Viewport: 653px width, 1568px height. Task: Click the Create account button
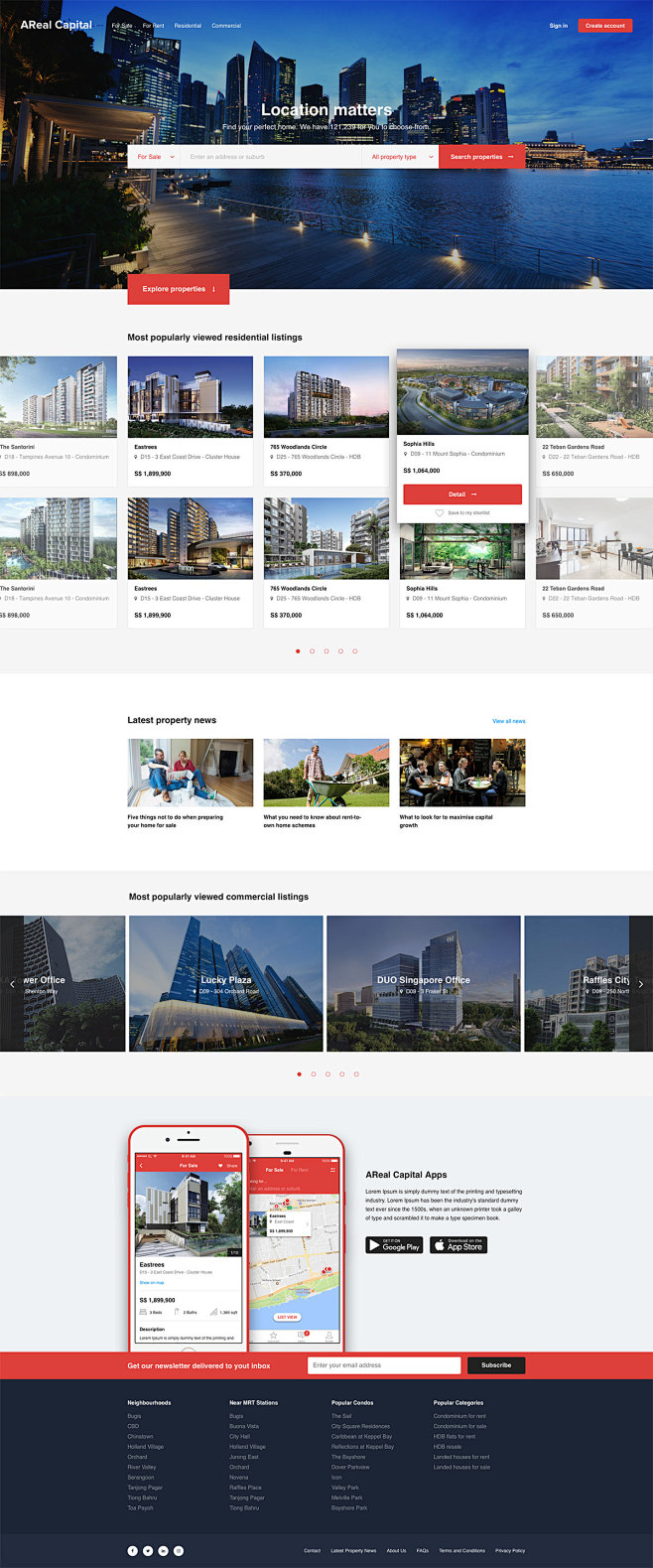tap(605, 26)
